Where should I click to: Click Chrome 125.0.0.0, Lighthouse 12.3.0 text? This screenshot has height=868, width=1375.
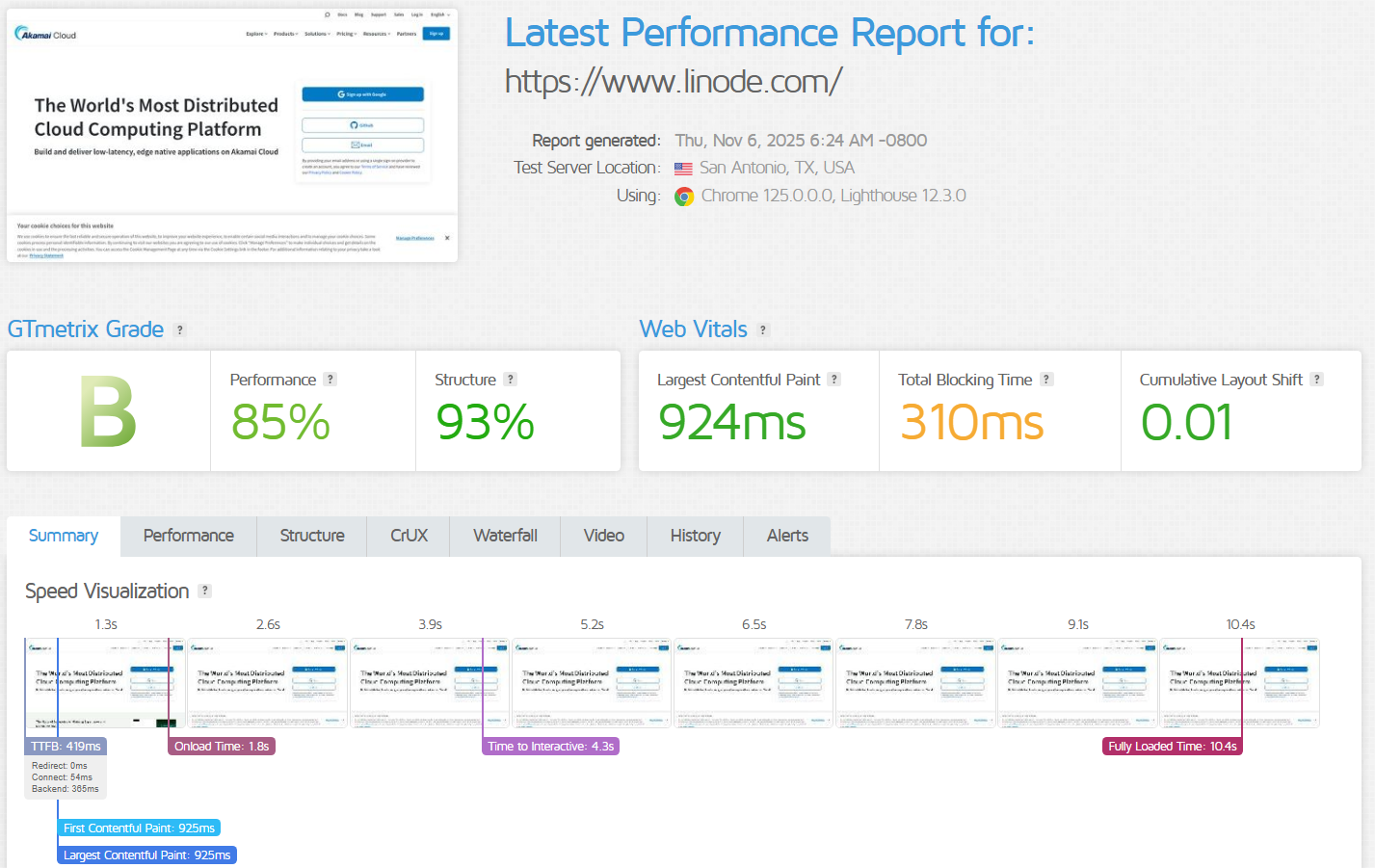pos(833,196)
